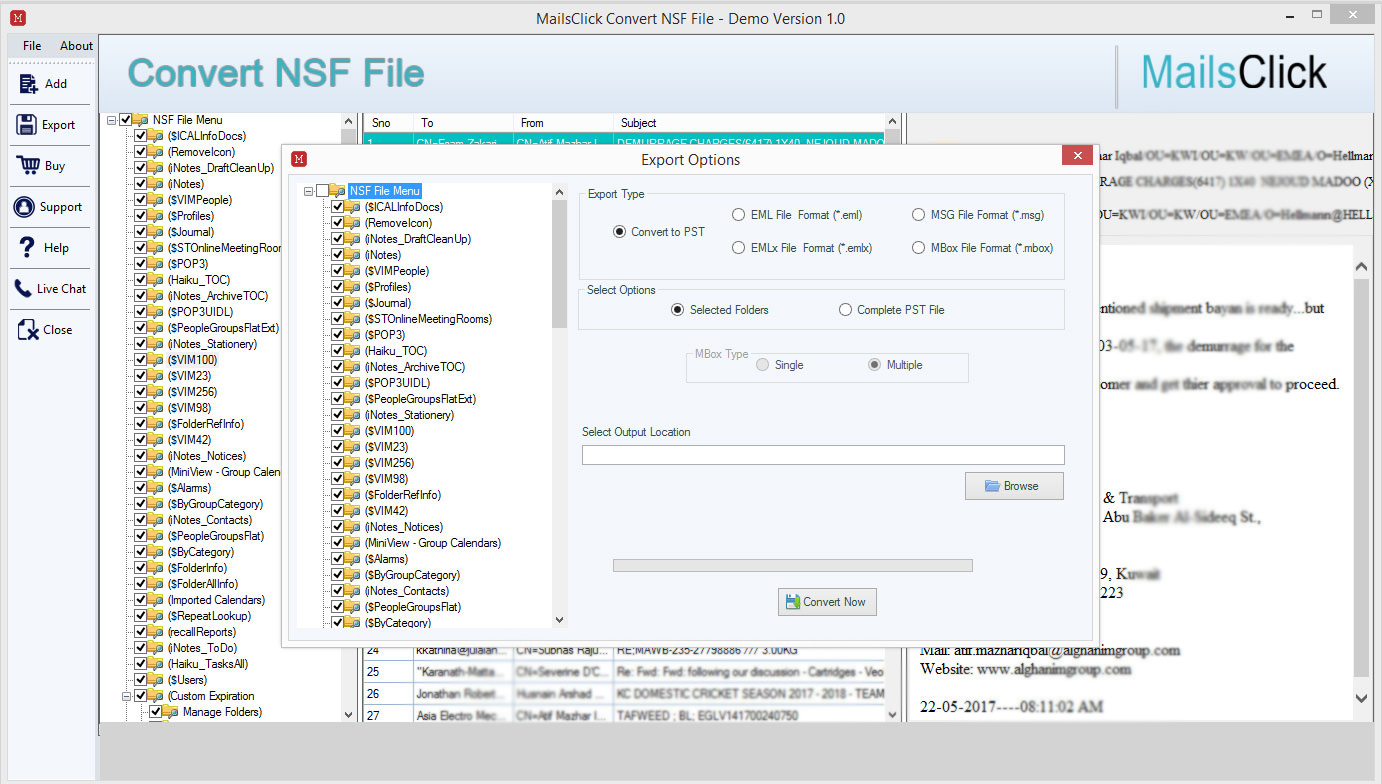Sort by Subject column header
Screen dimensions: 1382x784
coord(748,123)
